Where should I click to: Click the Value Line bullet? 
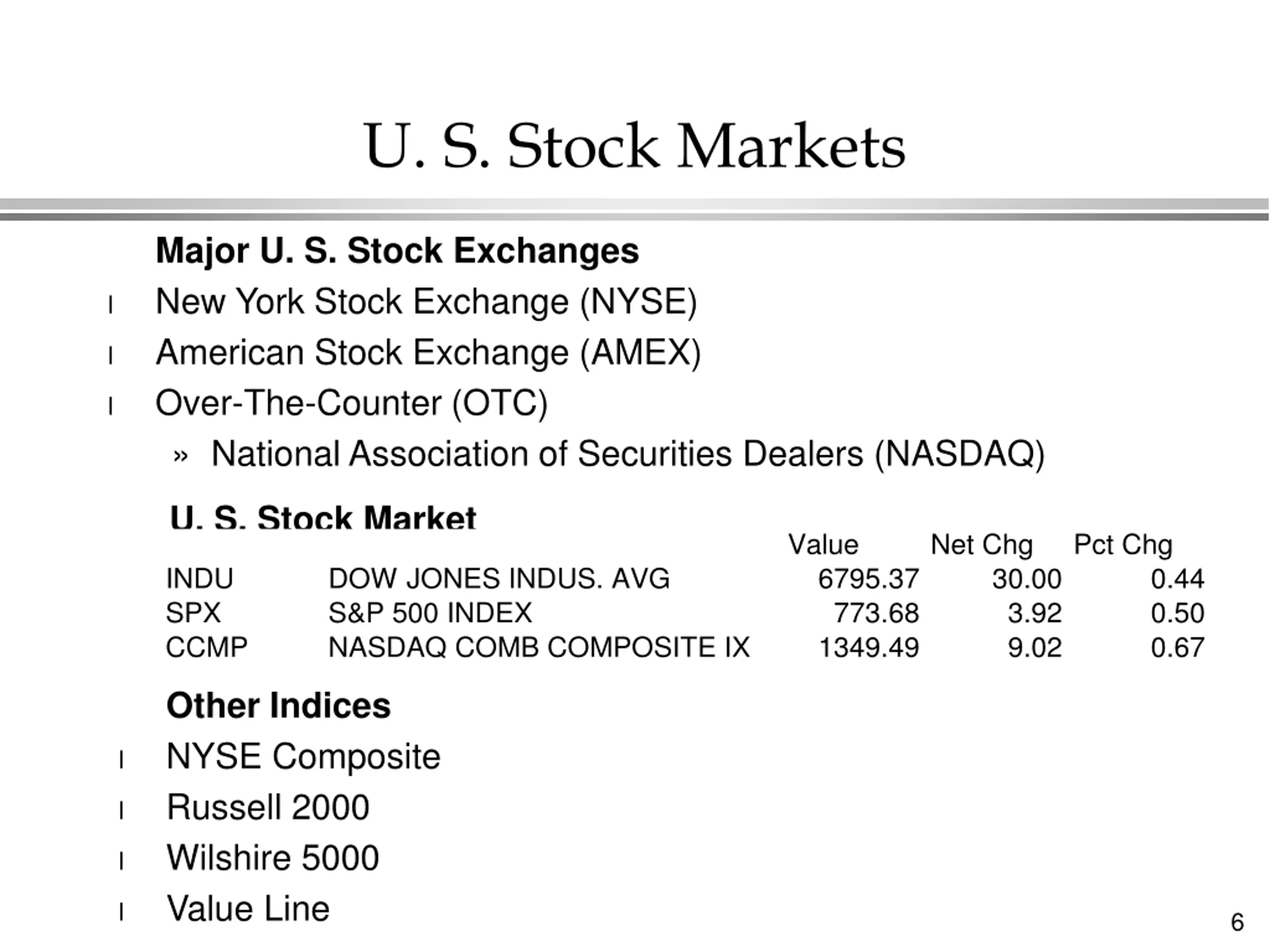click(x=248, y=909)
